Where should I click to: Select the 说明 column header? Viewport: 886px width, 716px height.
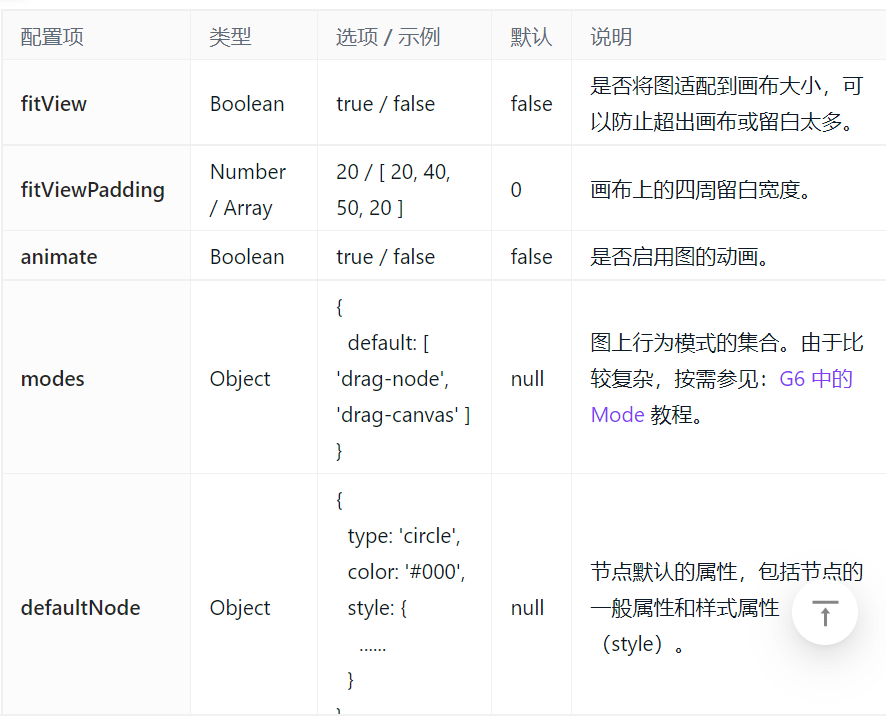point(610,36)
